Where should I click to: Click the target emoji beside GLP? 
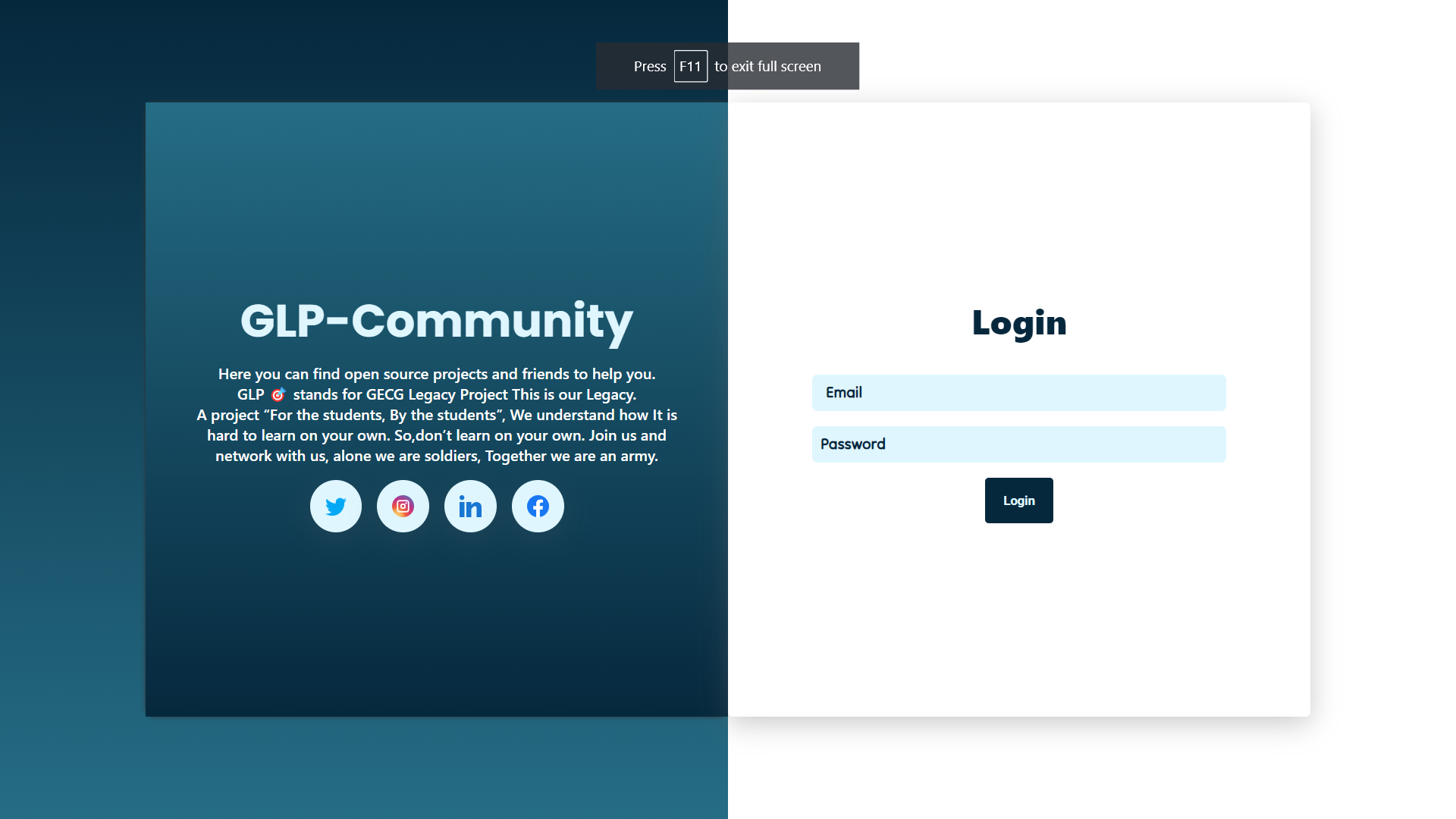point(278,395)
